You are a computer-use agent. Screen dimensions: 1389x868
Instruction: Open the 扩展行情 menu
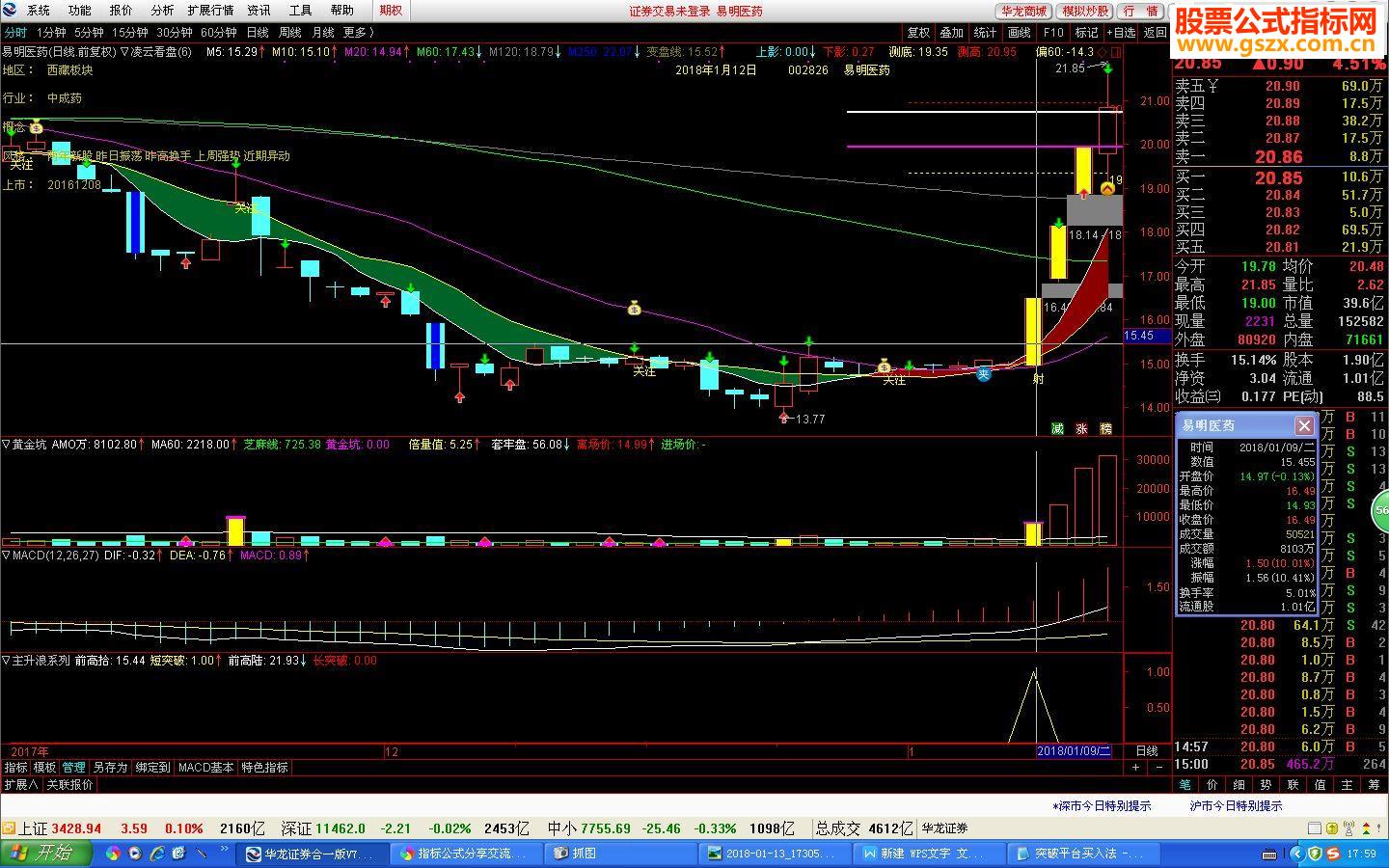(210, 11)
